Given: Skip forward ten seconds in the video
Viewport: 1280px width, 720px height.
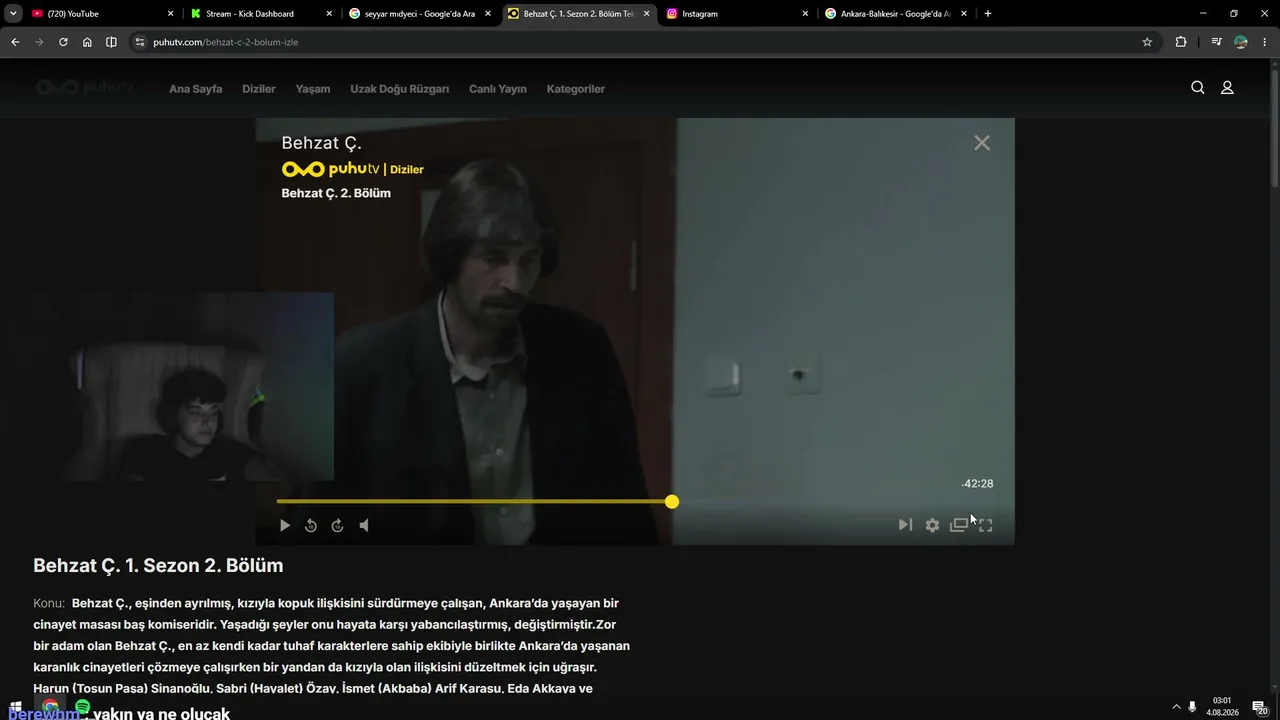Looking at the screenshot, I should tap(337, 525).
